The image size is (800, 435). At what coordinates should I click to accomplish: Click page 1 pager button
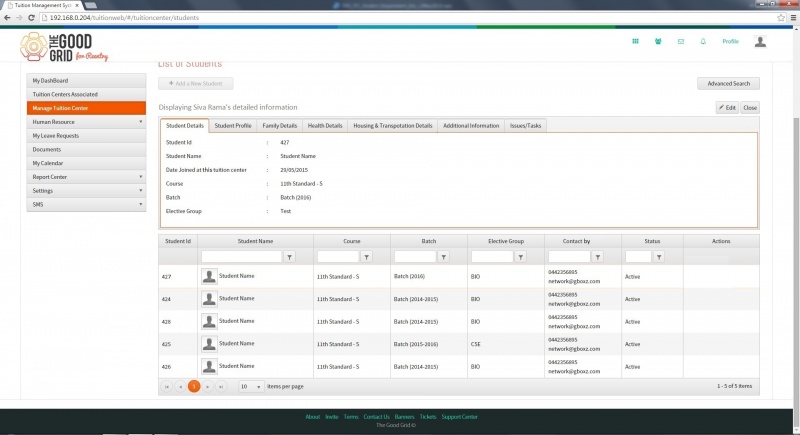coord(194,387)
